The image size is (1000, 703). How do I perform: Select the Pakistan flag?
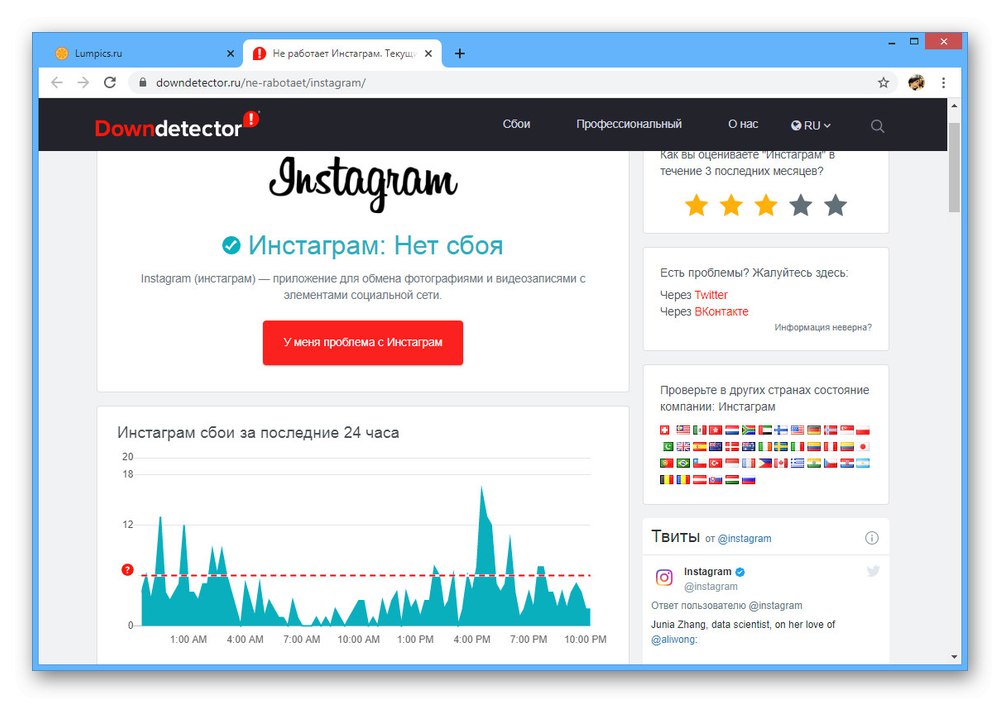pos(668,447)
